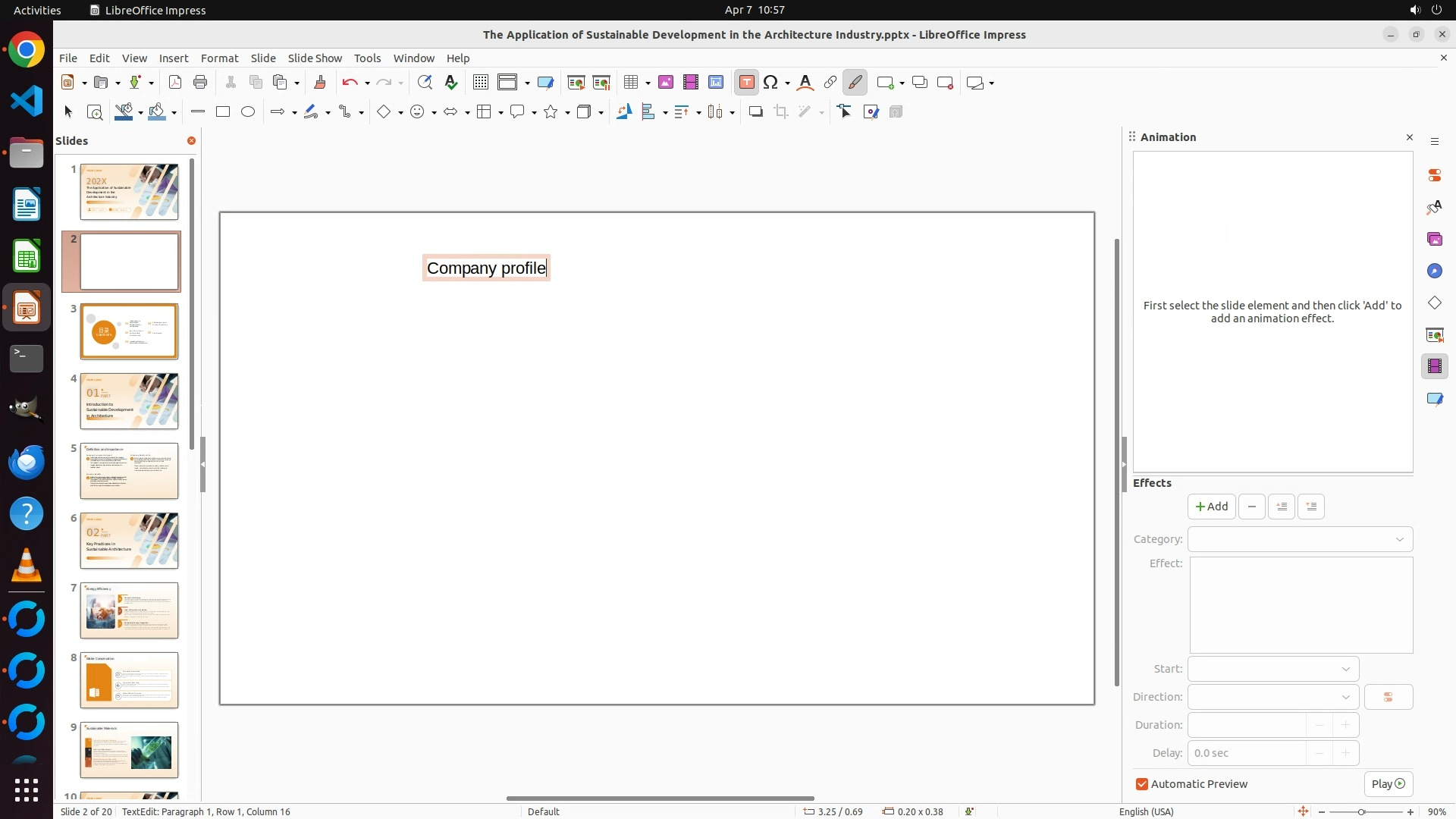Toggle the Automatic Preview checkbox
The width and height of the screenshot is (1456, 819).
point(1142,784)
